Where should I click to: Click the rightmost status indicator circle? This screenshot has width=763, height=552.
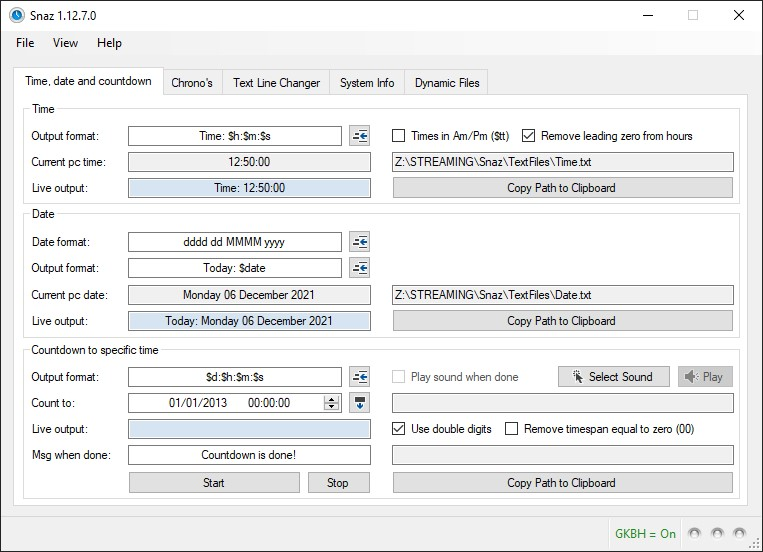tap(739, 533)
